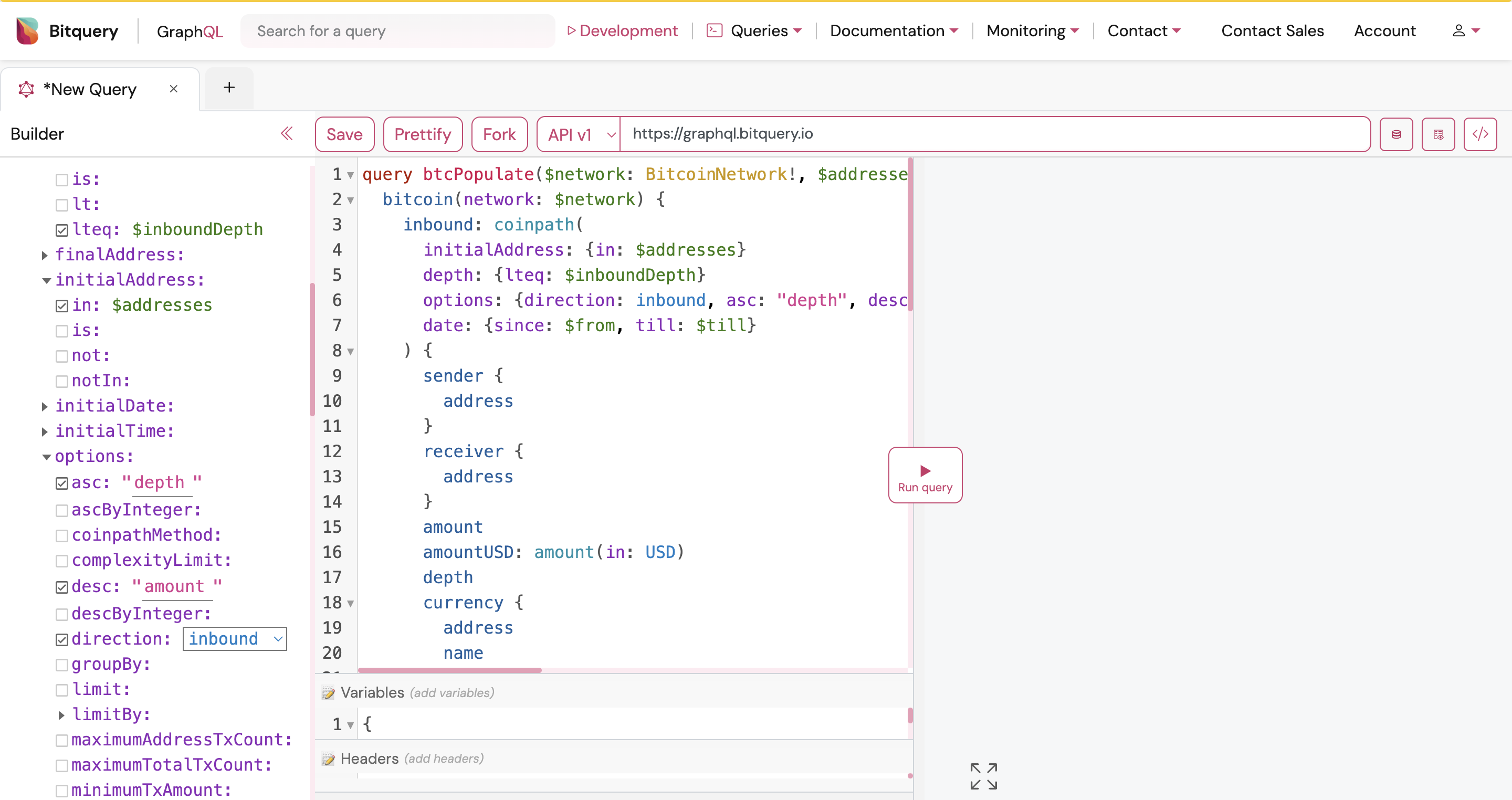Collapse the Builder panel with the double-chevron icon
The height and width of the screenshot is (800, 1512).
pyautogui.click(x=287, y=134)
